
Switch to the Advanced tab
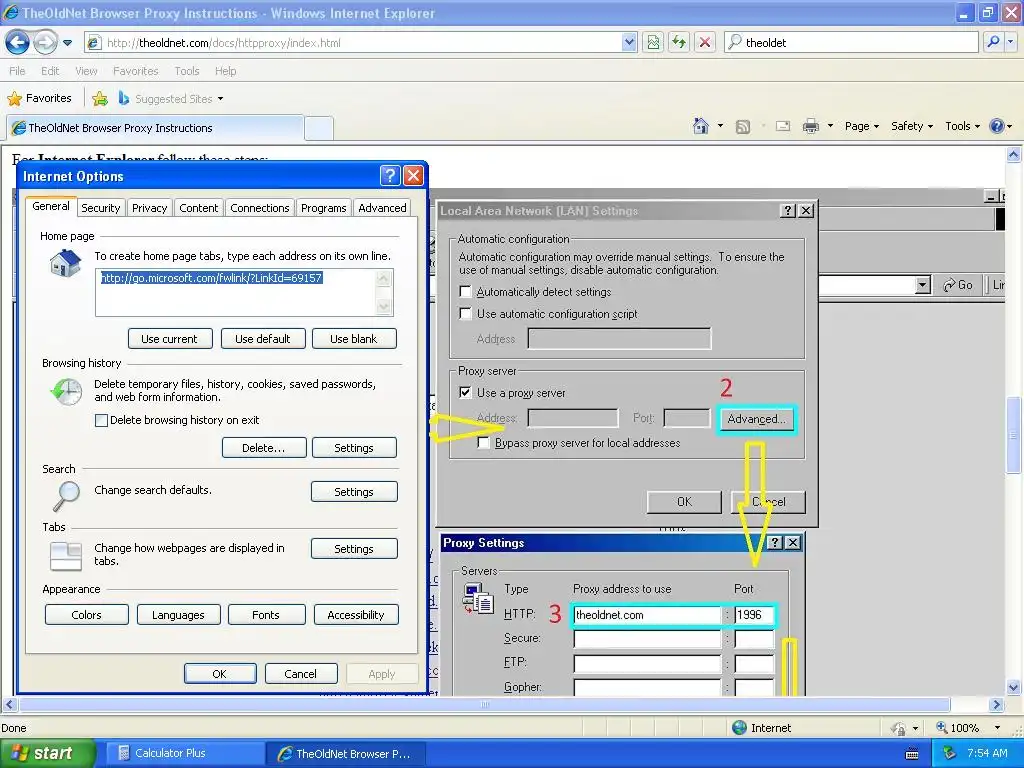click(x=382, y=208)
